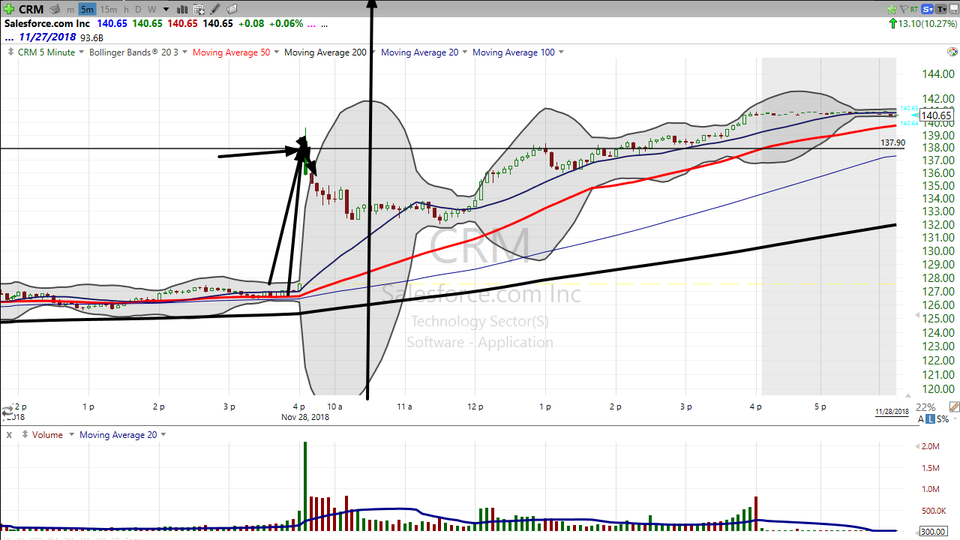Image resolution: width=960 pixels, height=540 pixels.
Task: Expand the Volume indicator dropdown
Action: click(71, 435)
